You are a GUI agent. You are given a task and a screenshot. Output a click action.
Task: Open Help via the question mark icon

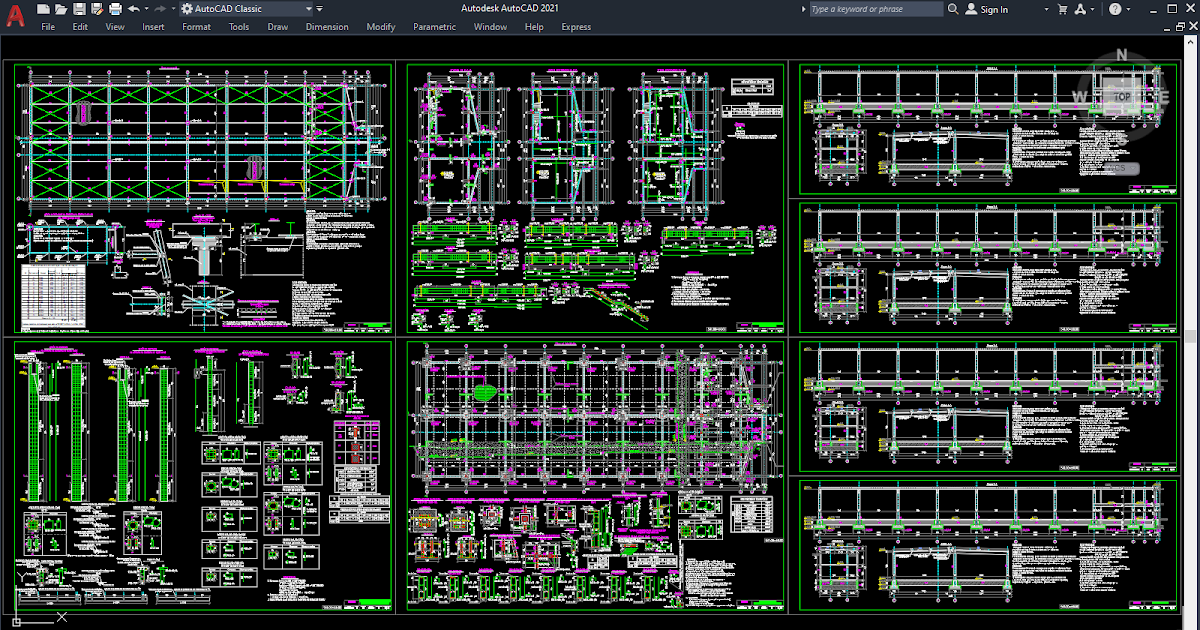pyautogui.click(x=1115, y=9)
